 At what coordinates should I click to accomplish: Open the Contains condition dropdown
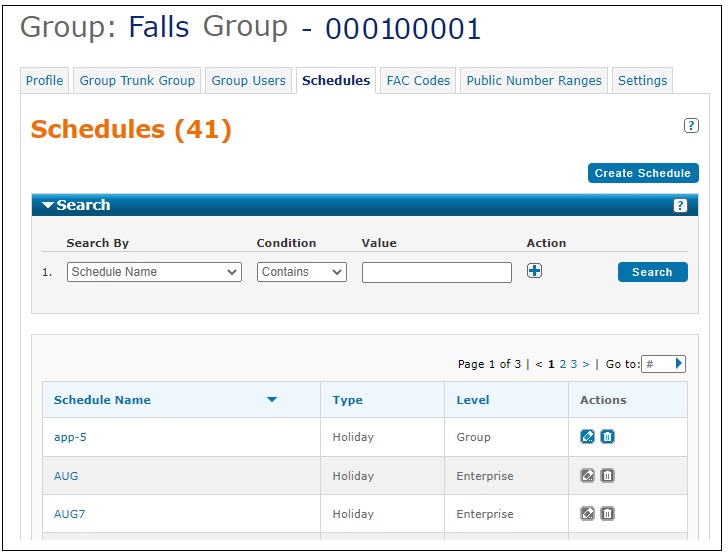point(302,272)
